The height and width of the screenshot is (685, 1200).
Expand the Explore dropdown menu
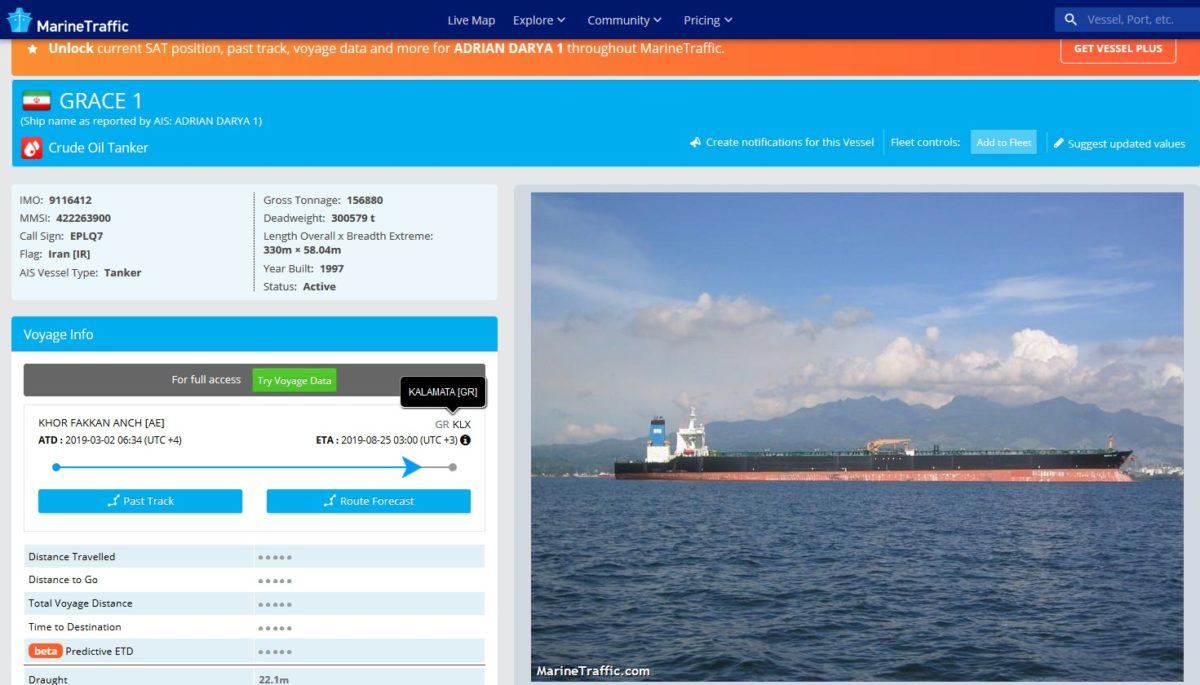point(539,20)
